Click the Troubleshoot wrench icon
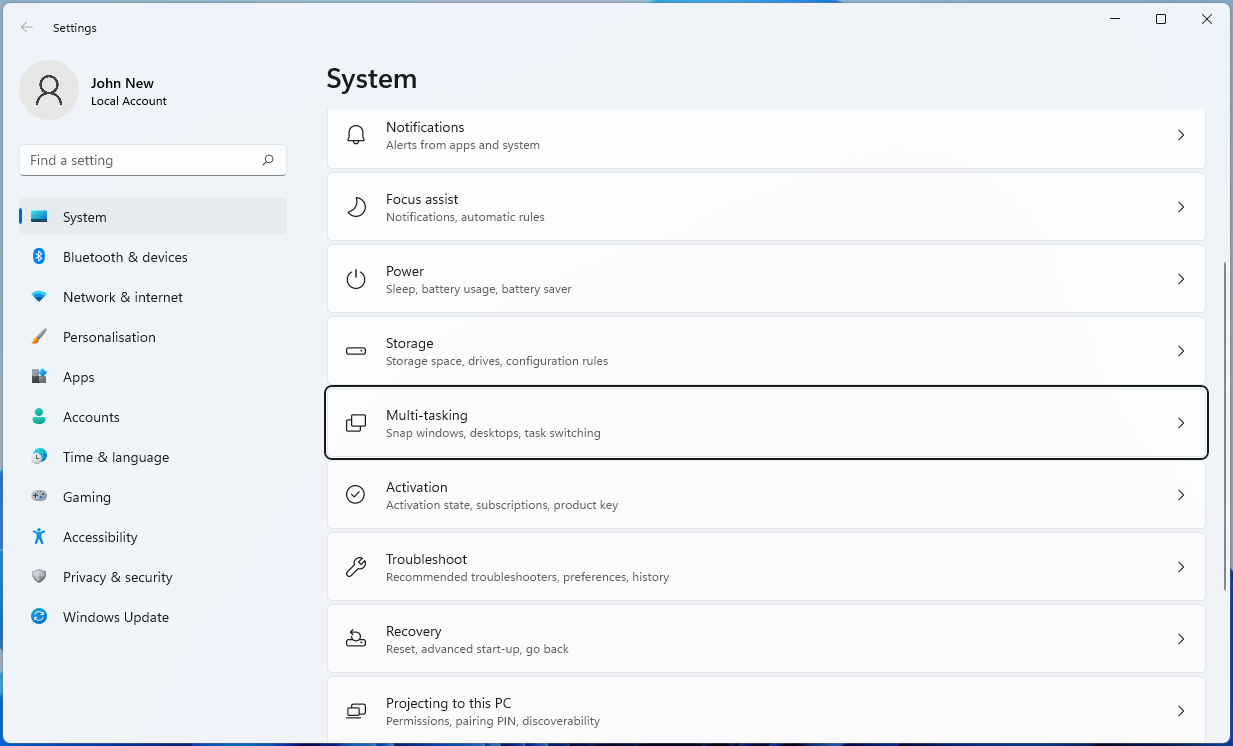 [x=356, y=567]
